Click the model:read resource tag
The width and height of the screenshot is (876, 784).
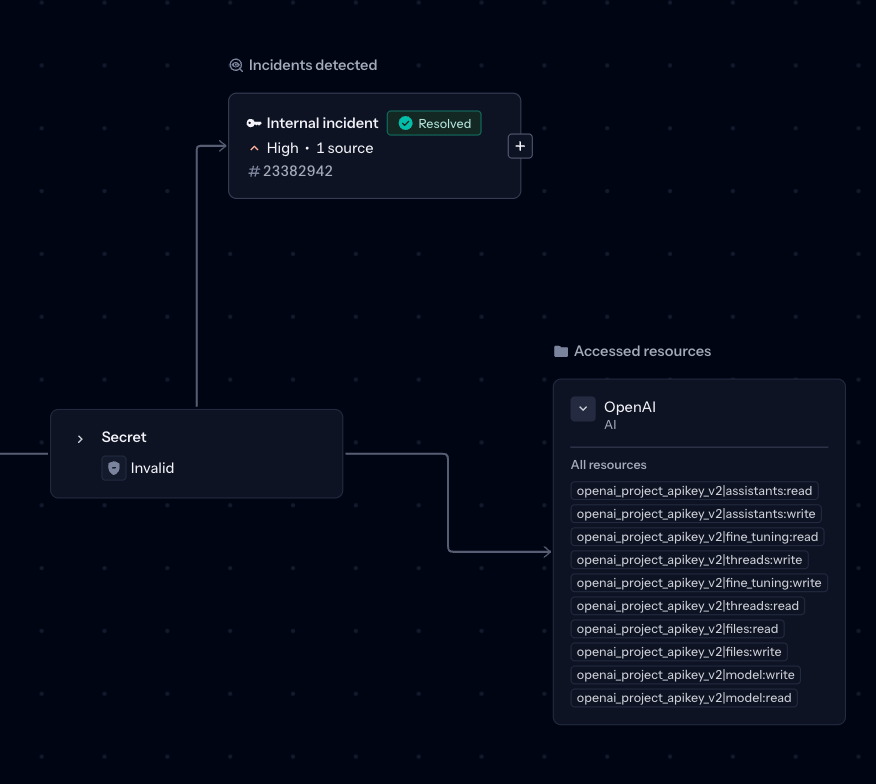tap(684, 697)
